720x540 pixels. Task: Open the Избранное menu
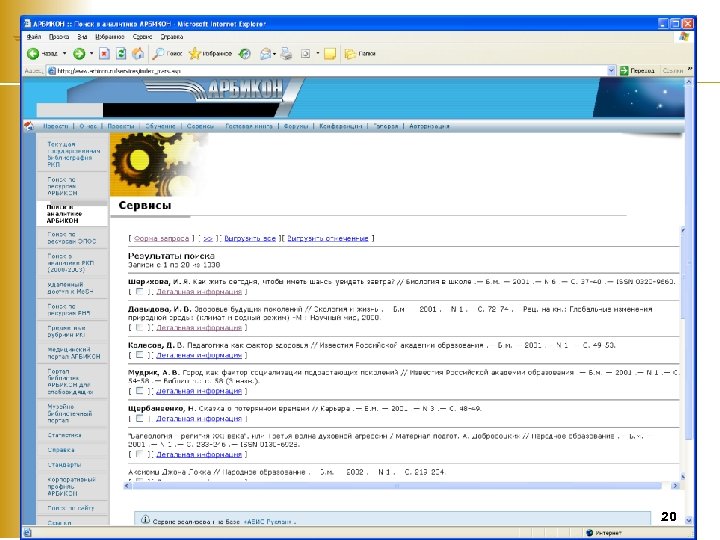(x=110, y=37)
